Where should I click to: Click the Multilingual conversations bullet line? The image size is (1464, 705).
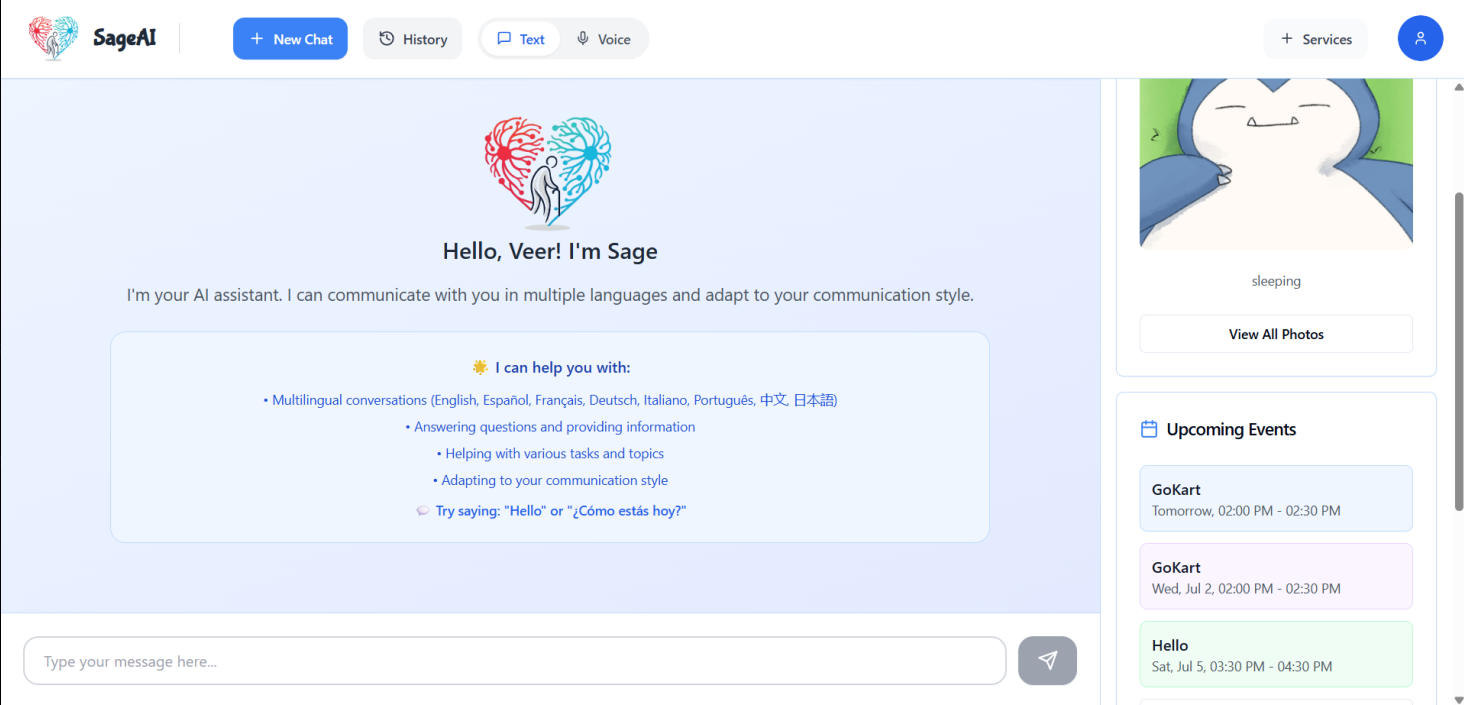[550, 400]
